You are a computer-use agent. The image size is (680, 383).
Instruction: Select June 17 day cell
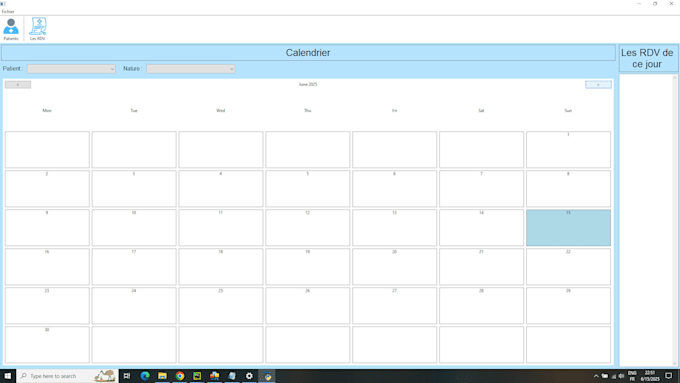click(x=134, y=267)
